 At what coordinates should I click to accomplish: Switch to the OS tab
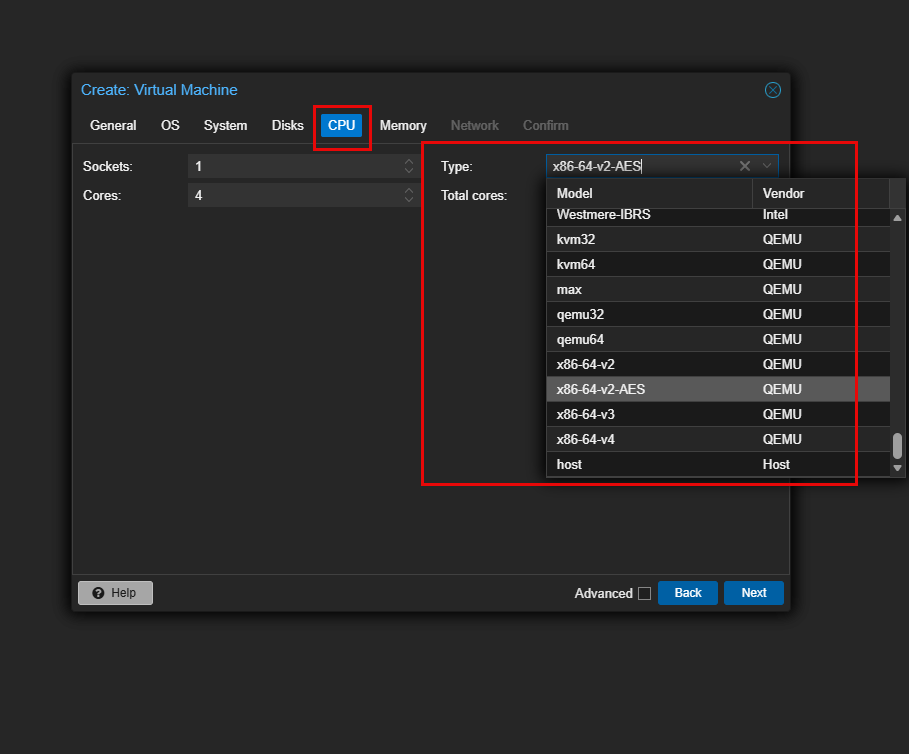(170, 125)
